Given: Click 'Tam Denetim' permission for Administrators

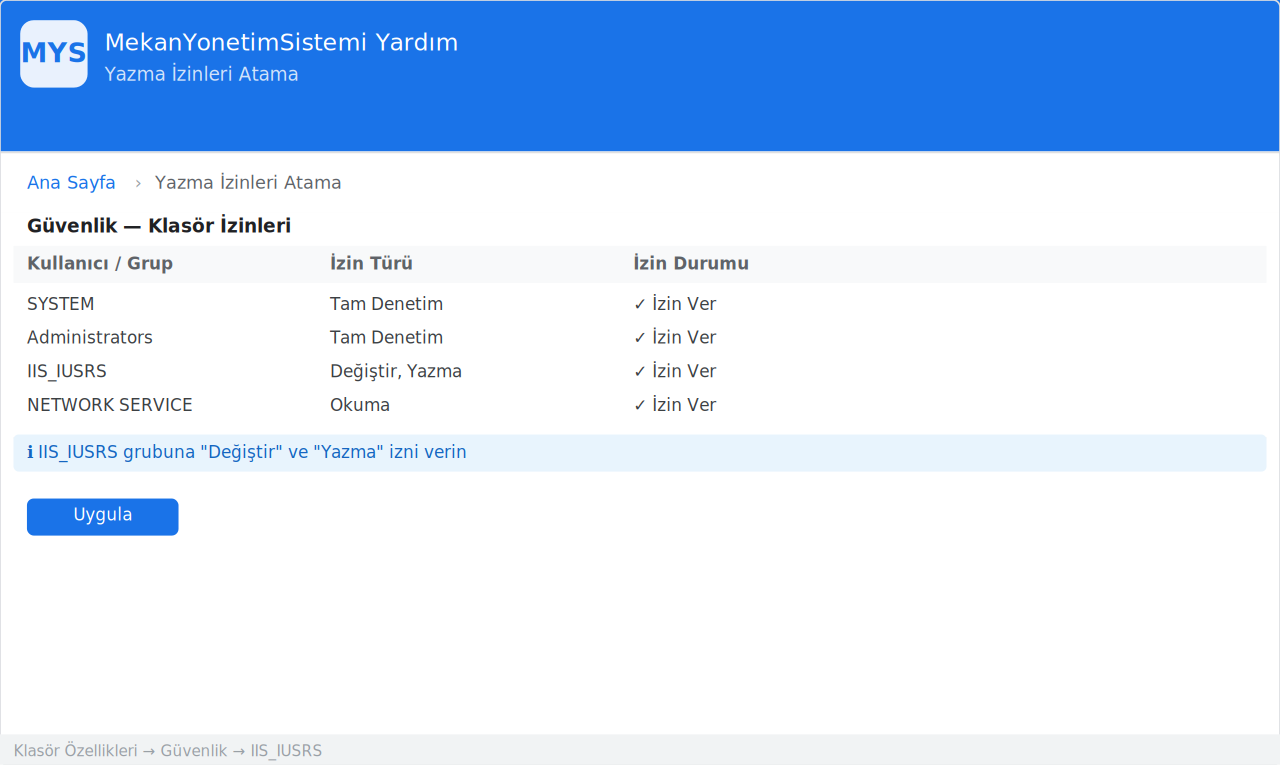Looking at the screenshot, I should click(386, 338).
